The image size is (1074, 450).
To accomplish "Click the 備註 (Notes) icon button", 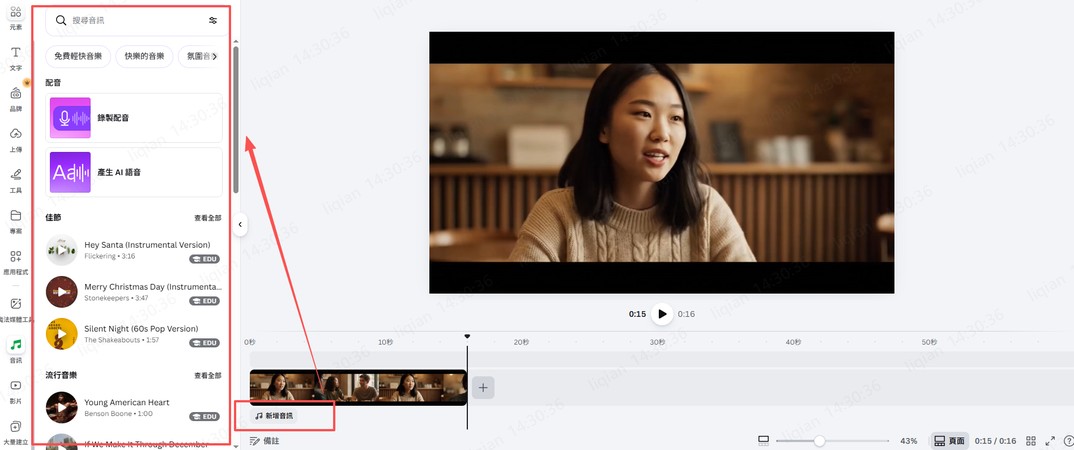I will pyautogui.click(x=264, y=440).
